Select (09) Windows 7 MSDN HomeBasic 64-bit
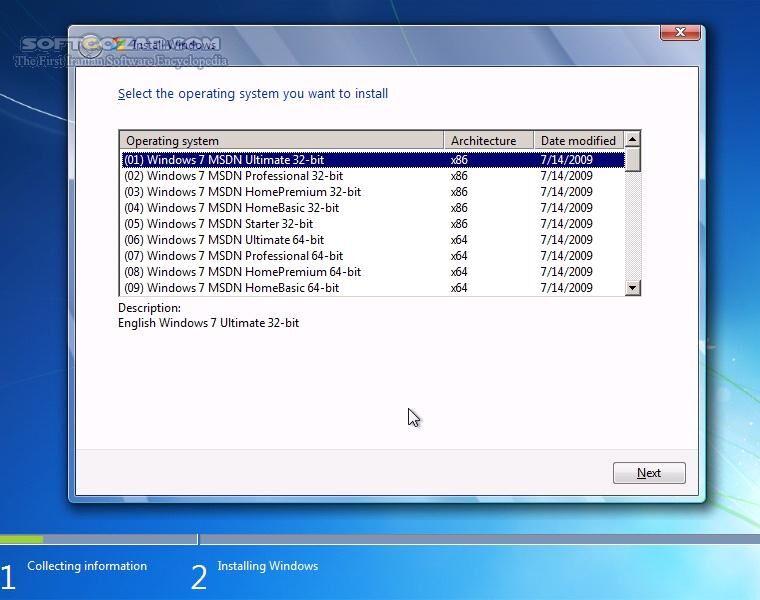Screen dimensions: 760x600 (x=373, y=288)
